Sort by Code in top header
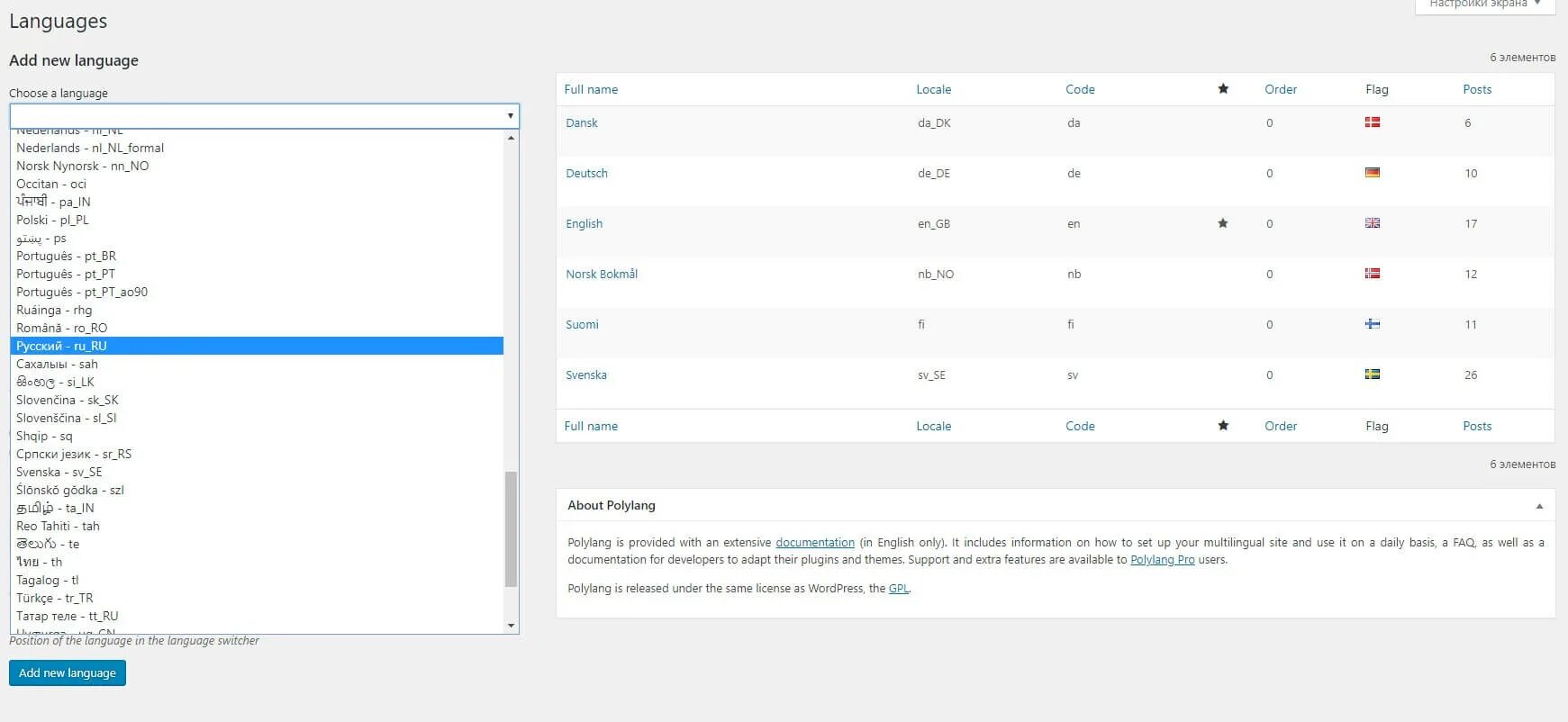Image resolution: width=1568 pixels, height=722 pixels. [1080, 89]
